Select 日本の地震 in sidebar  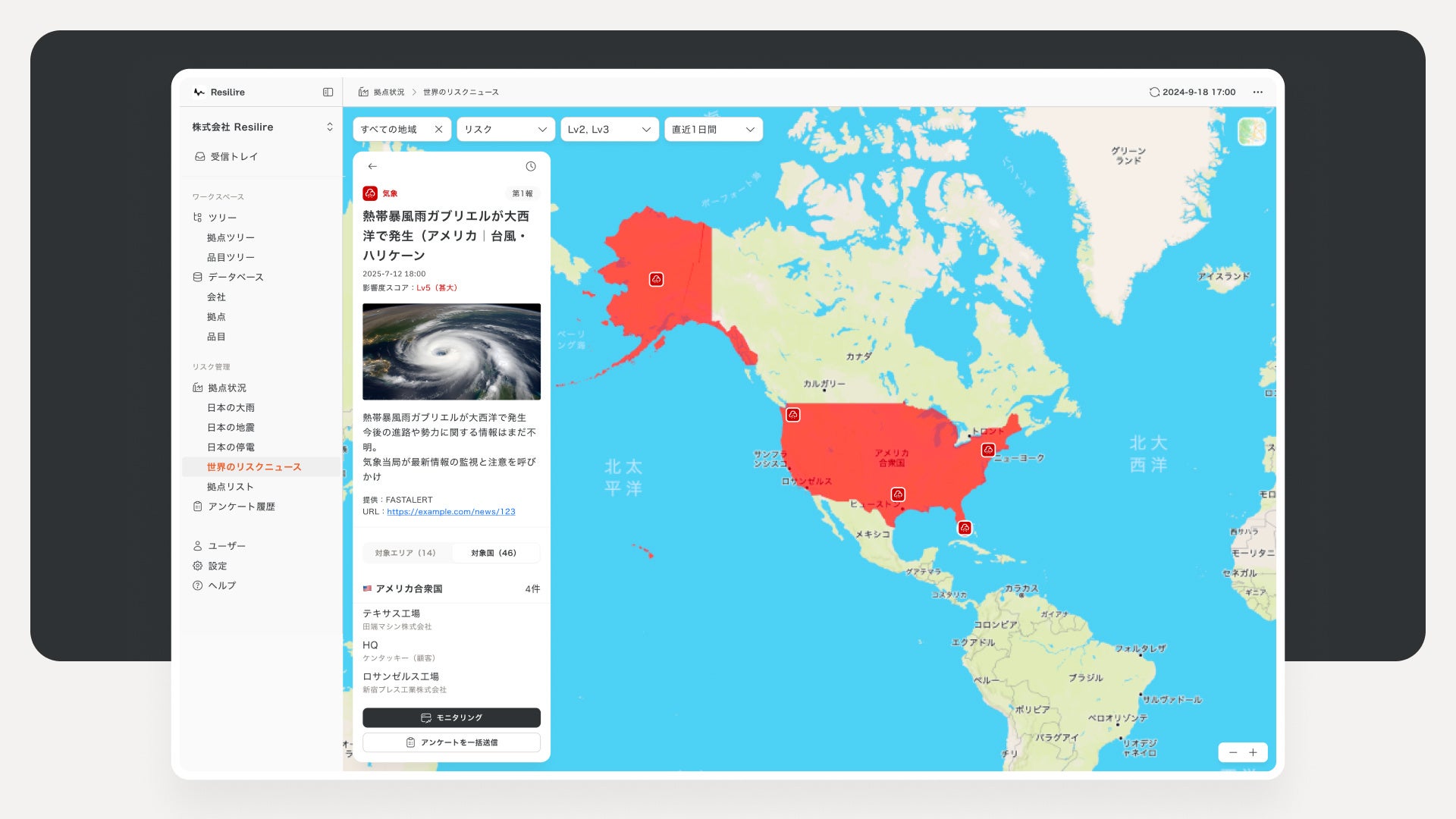coord(231,428)
